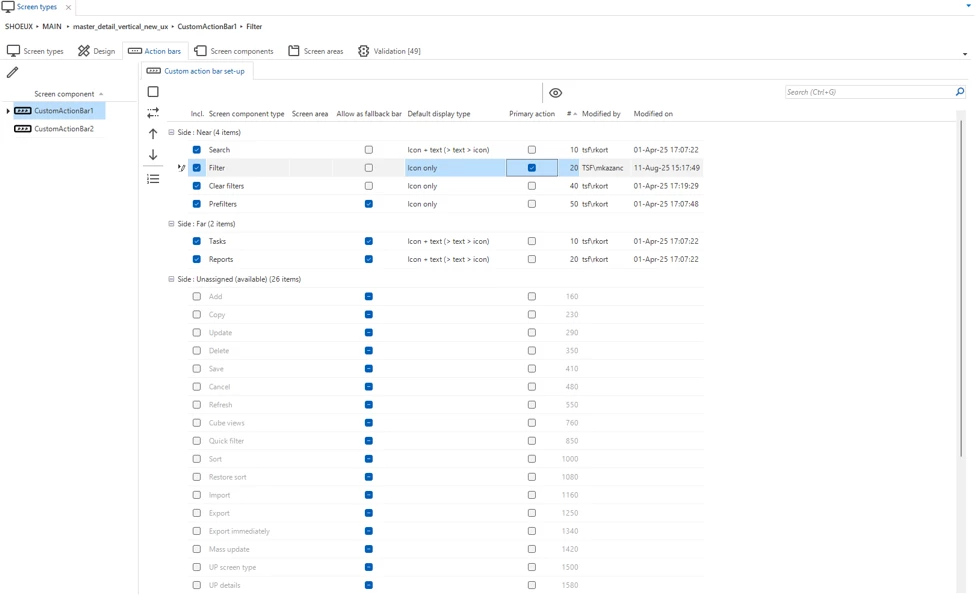This screenshot has width=979, height=600.
Task: Click the pencil edit icon
Action: coord(12,72)
